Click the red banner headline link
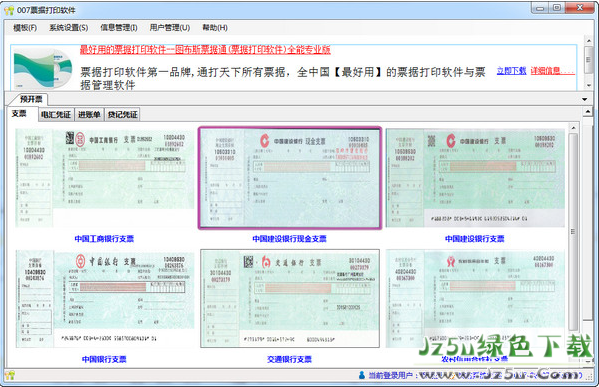The width and height of the screenshot is (599, 387). 205,50
